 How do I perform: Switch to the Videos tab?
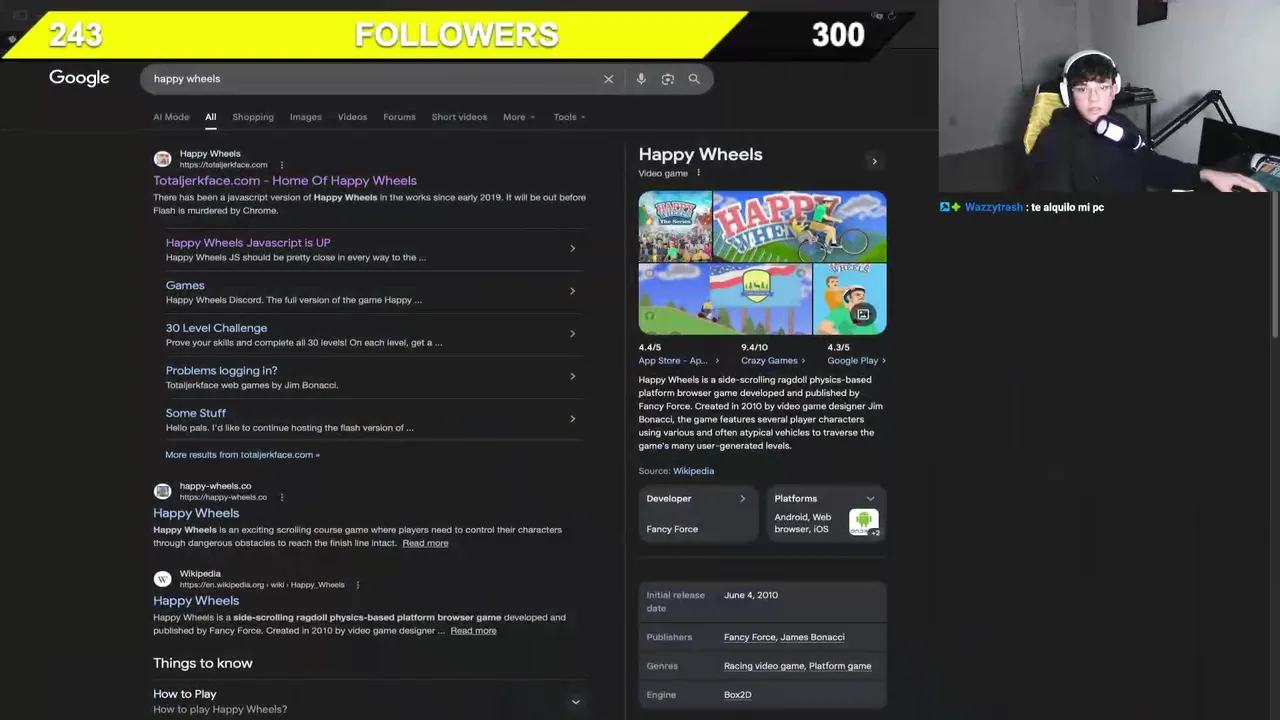(x=352, y=117)
